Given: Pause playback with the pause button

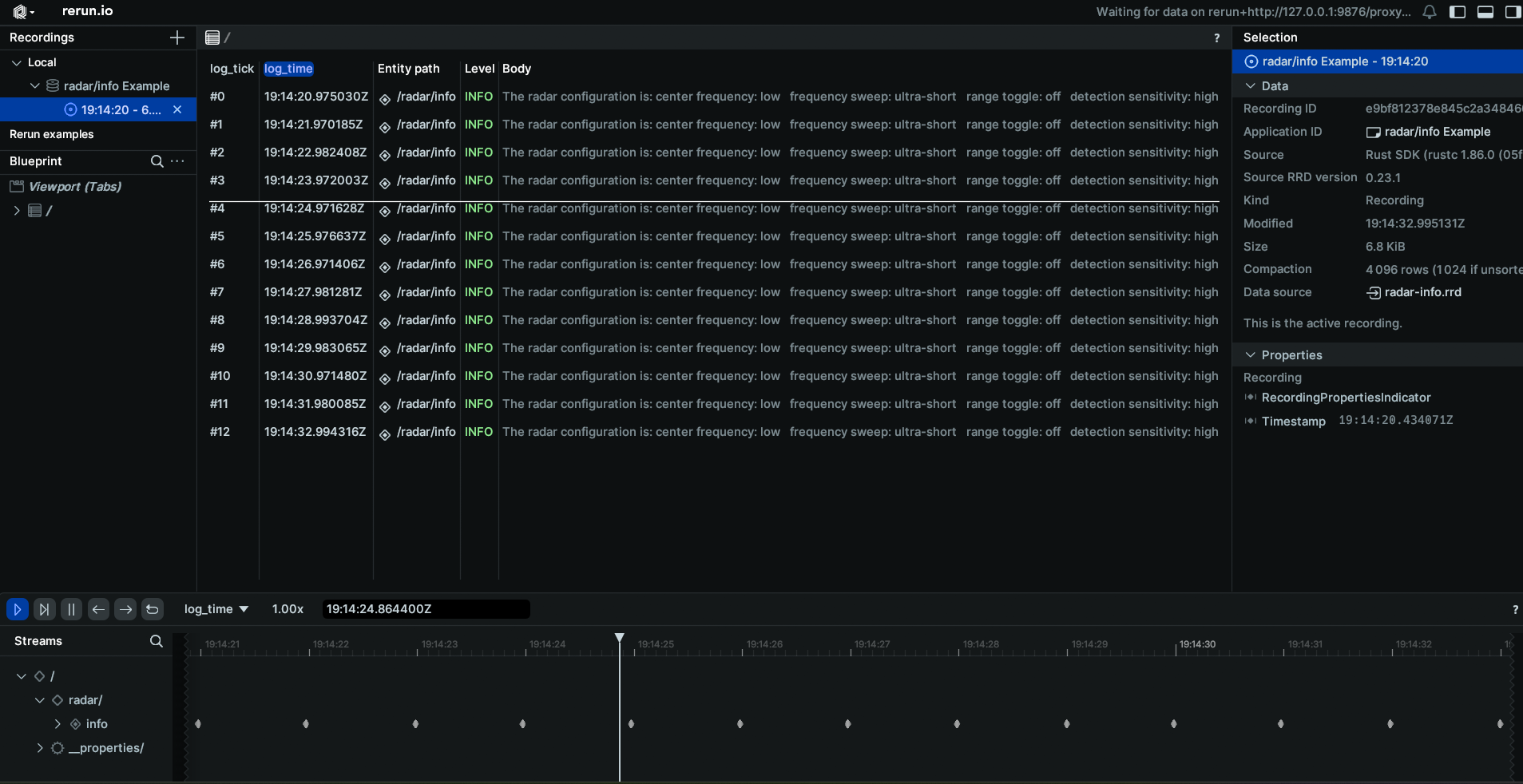Looking at the screenshot, I should [x=71, y=609].
